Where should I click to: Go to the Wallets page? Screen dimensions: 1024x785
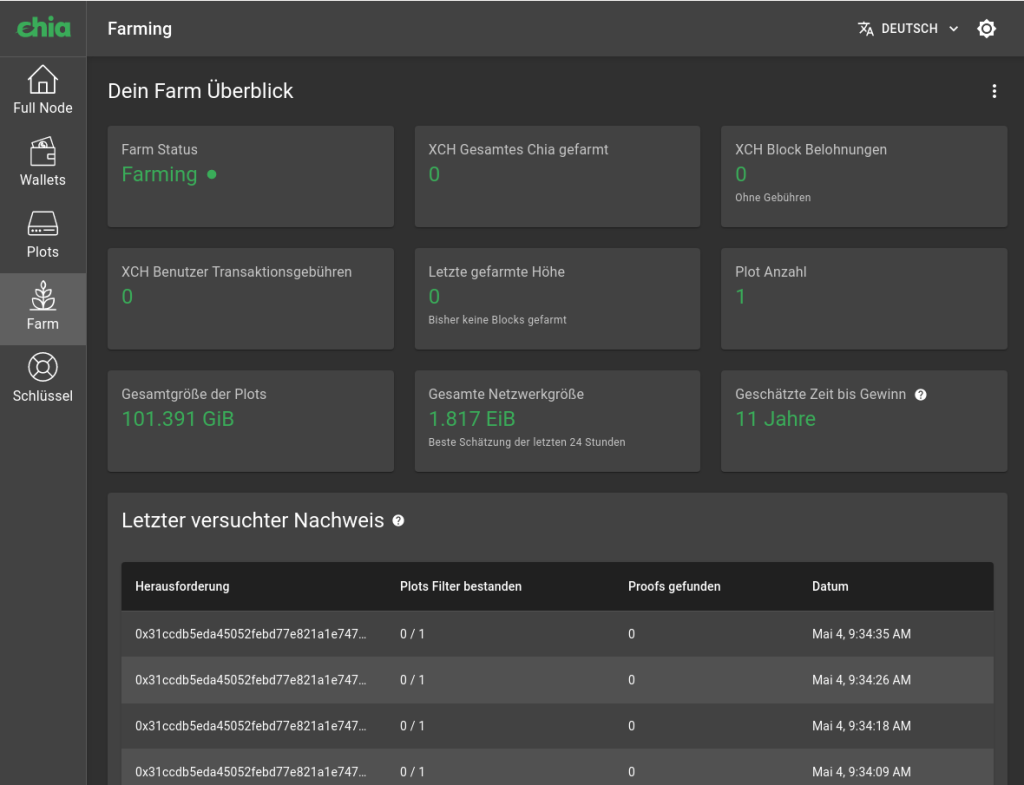[43, 162]
